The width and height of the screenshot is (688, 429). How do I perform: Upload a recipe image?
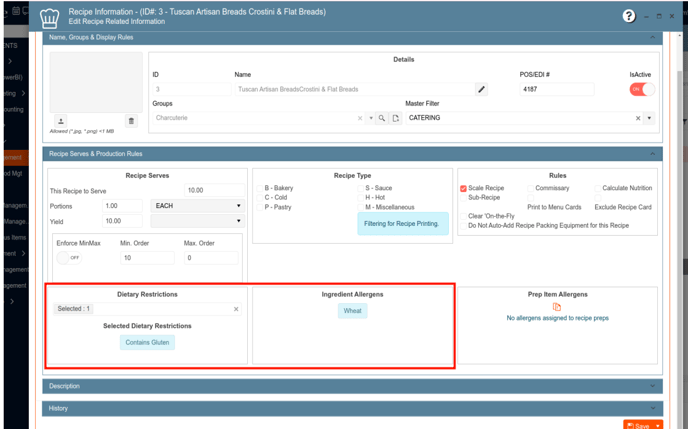tap(61, 121)
